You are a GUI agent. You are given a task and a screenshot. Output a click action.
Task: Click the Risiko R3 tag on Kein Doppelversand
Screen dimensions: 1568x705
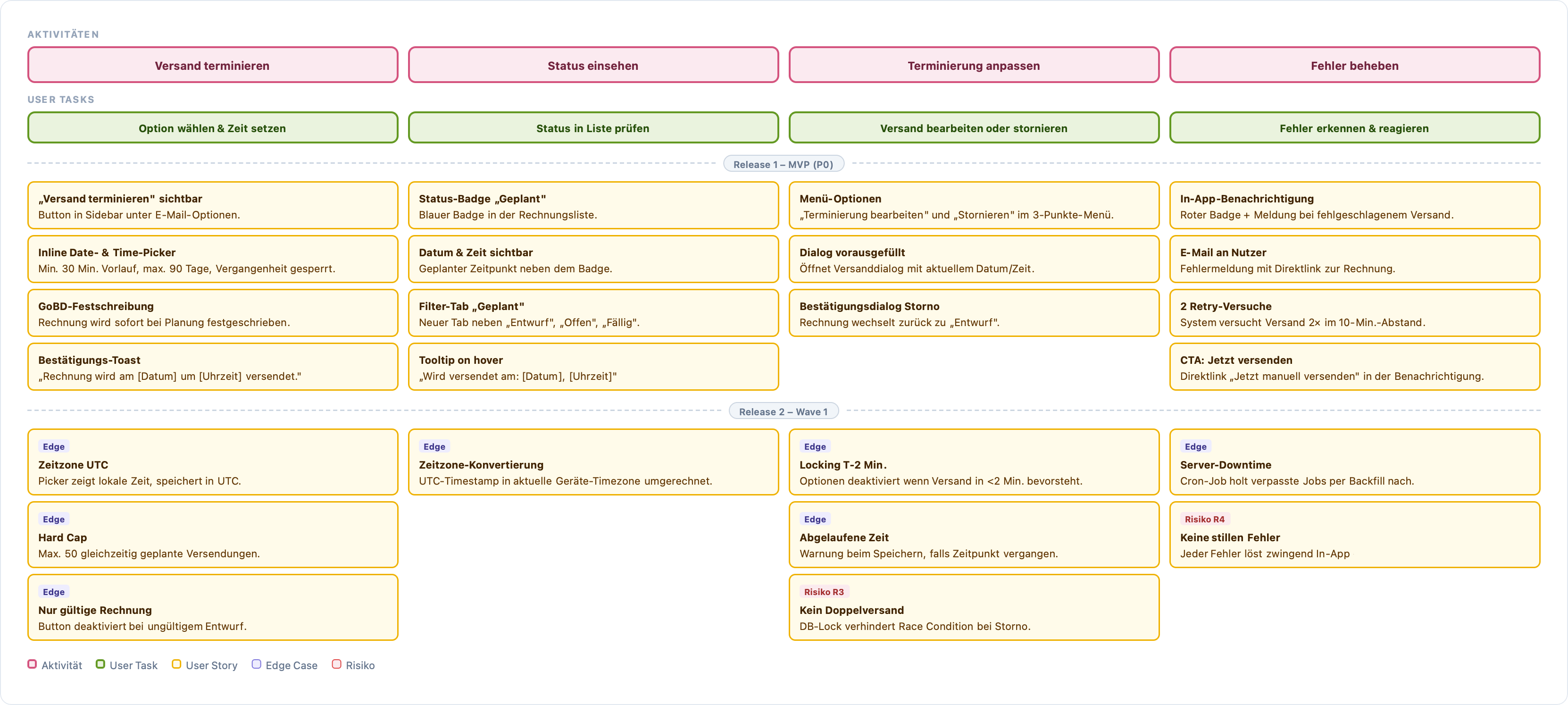(824, 592)
